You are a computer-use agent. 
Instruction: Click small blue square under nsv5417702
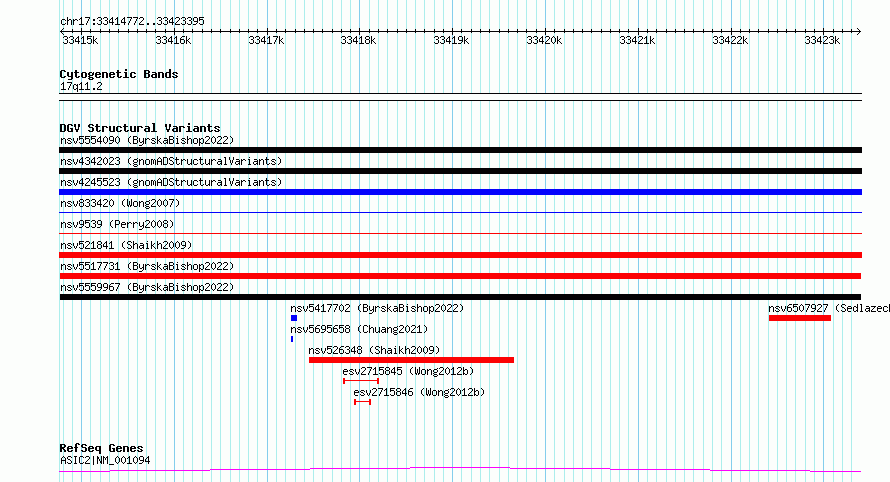pyautogui.click(x=294, y=318)
